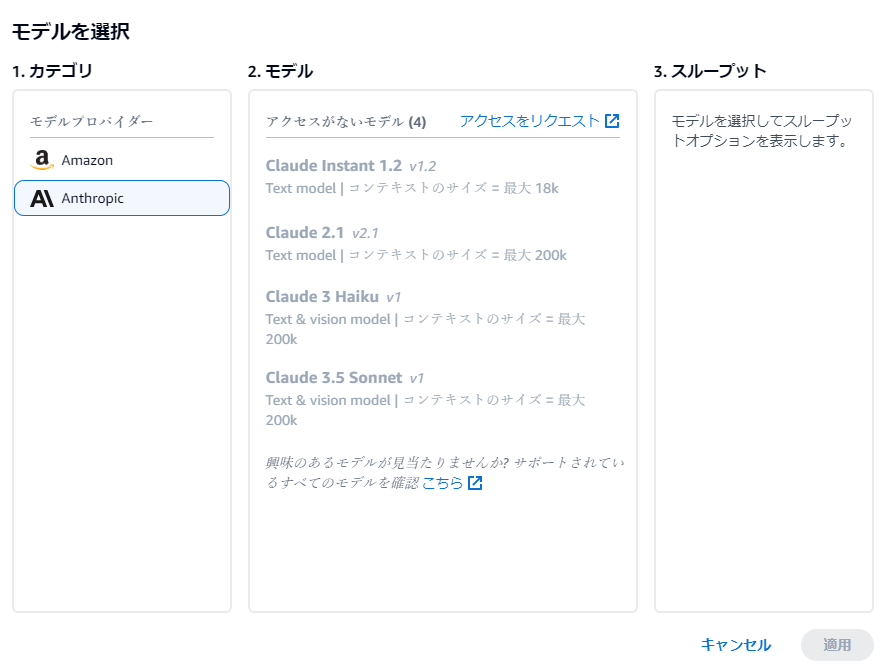Click external-link icon next to こちら
This screenshot has width=880, height=668.
[475, 483]
